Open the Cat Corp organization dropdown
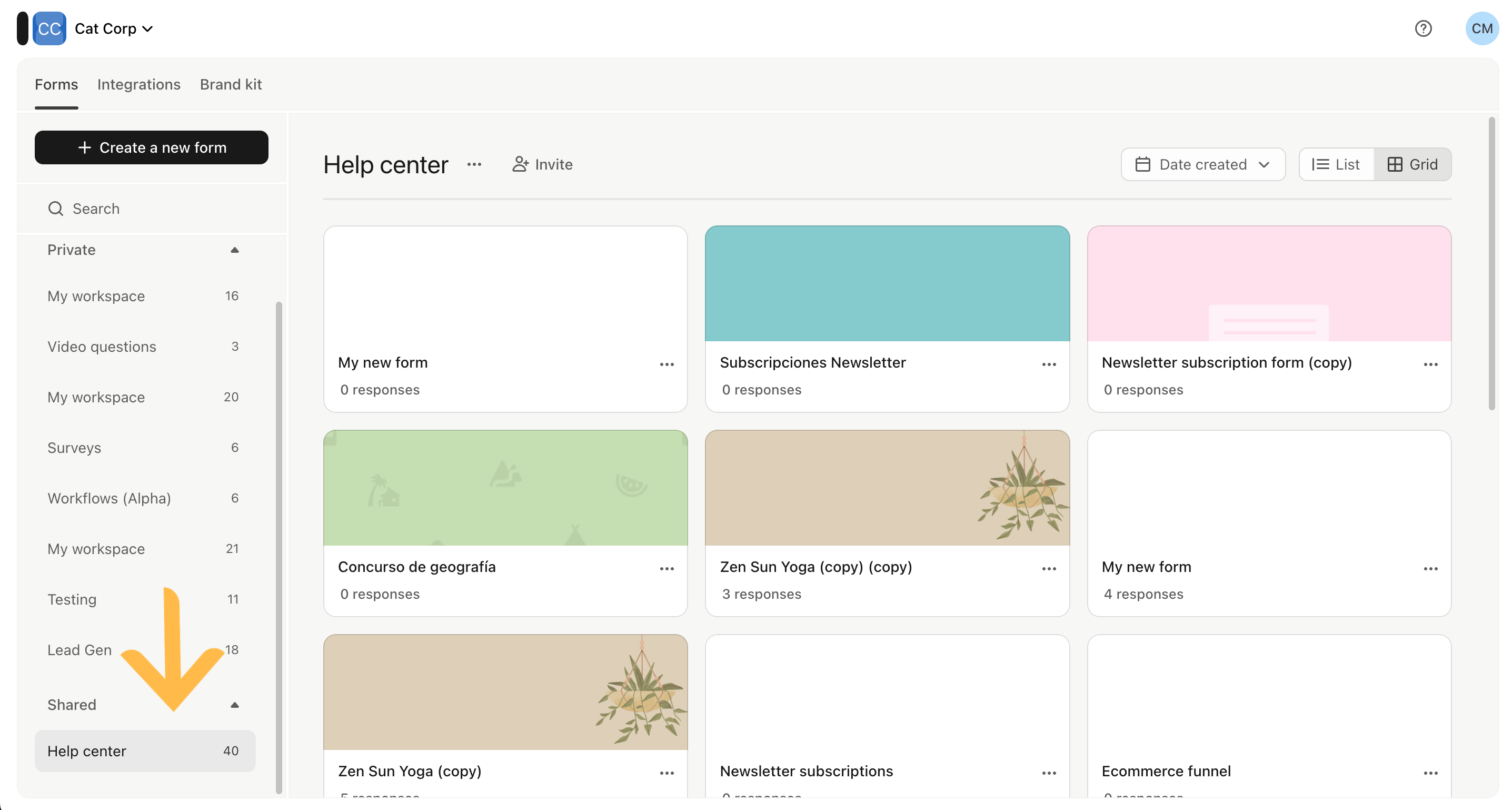This screenshot has height=810, width=1512. tap(114, 28)
